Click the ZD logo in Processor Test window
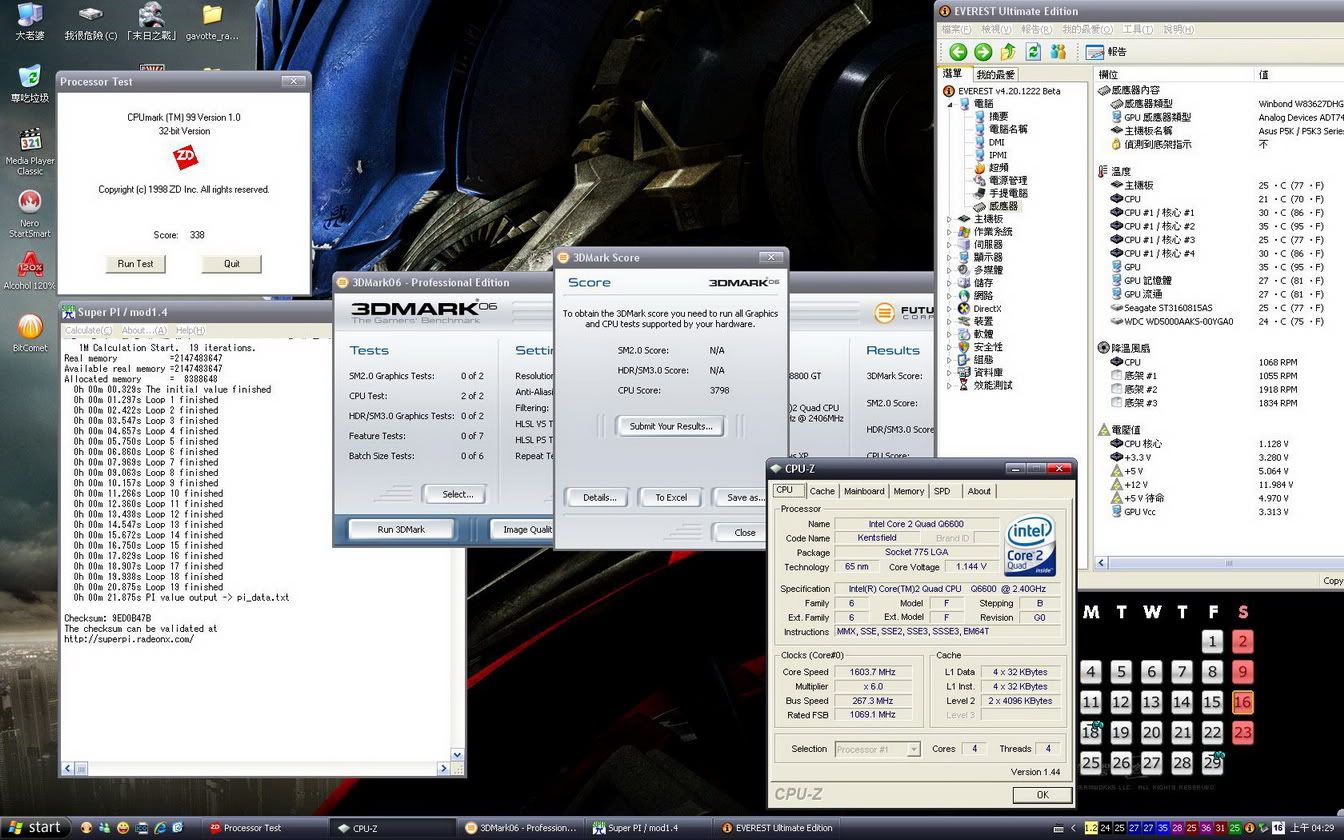1344x840 pixels. click(185, 157)
